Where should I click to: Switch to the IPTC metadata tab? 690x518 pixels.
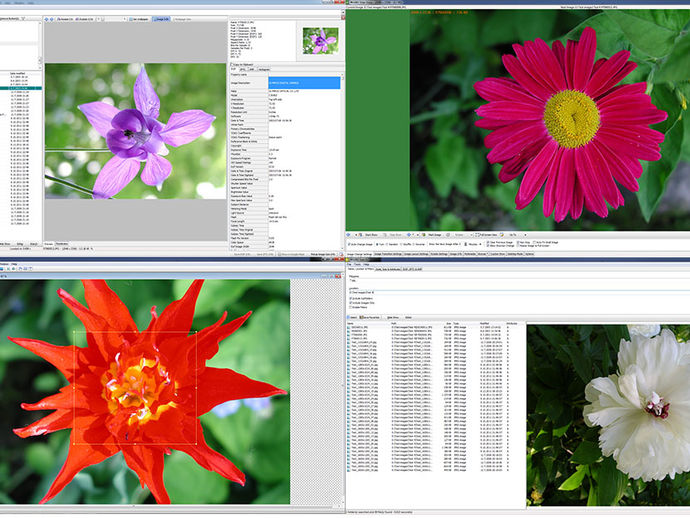pos(242,69)
